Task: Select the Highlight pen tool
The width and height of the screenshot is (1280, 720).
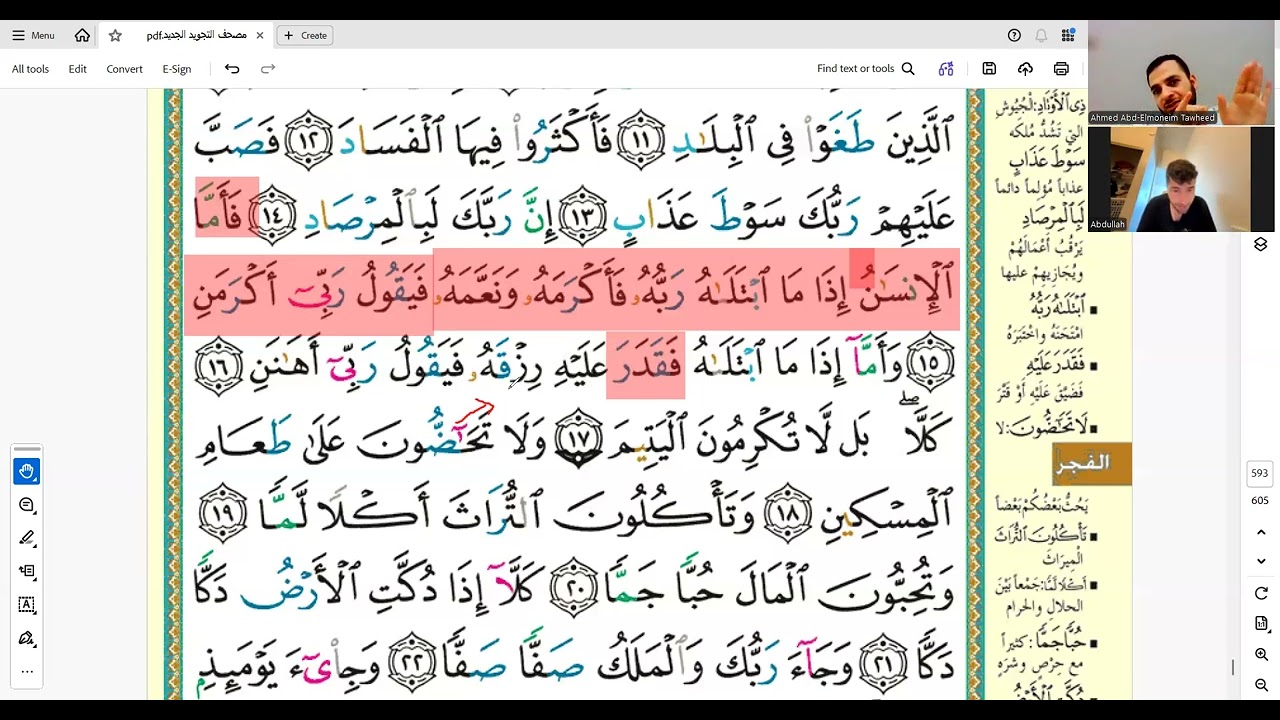Action: click(27, 538)
